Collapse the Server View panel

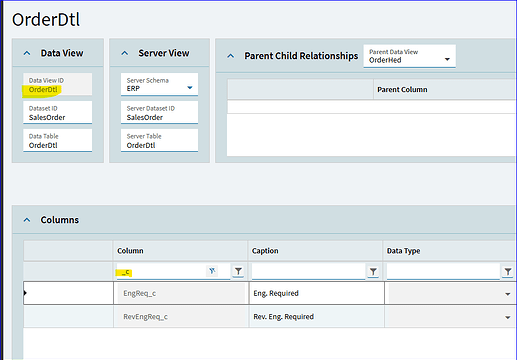(125, 53)
